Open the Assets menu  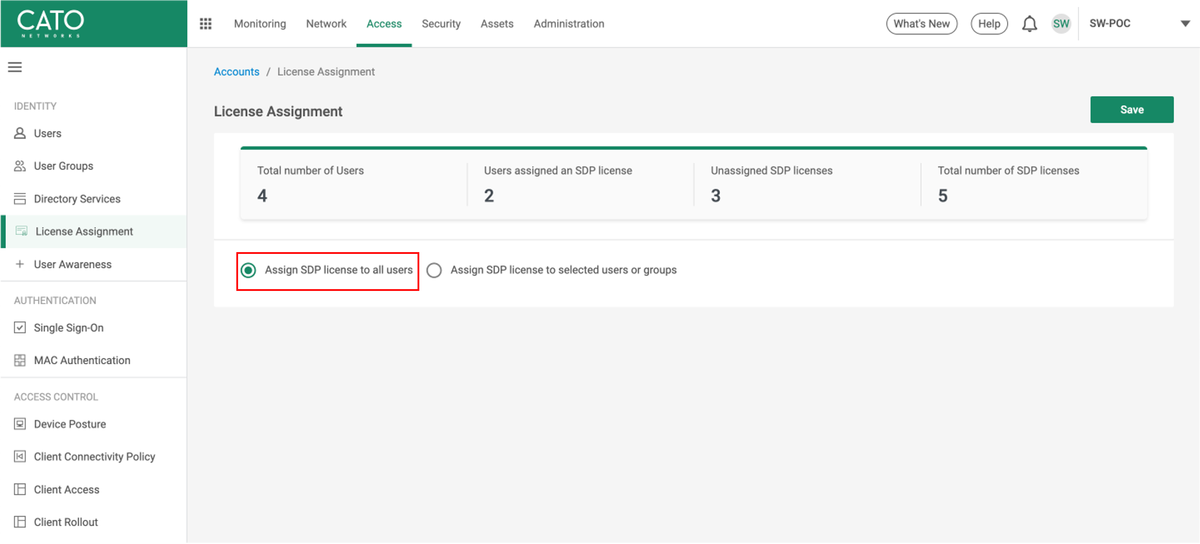click(497, 24)
